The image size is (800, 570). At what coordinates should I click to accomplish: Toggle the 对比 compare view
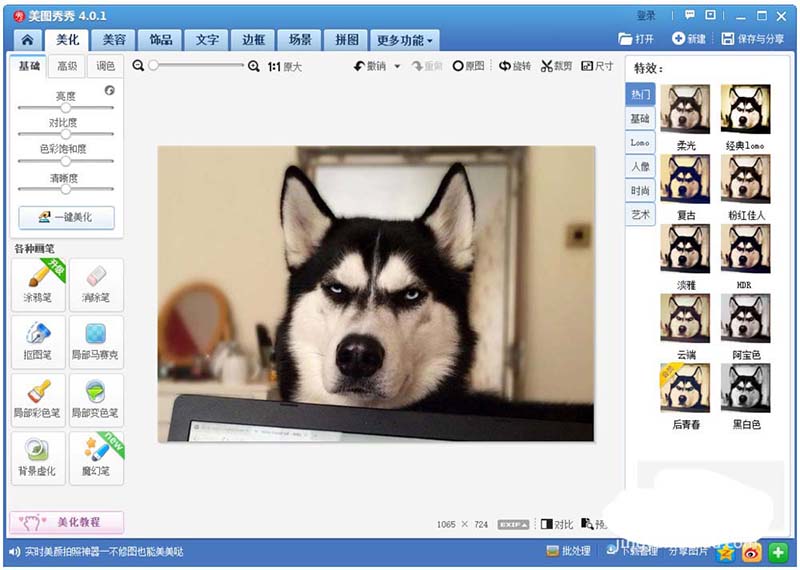coord(557,524)
